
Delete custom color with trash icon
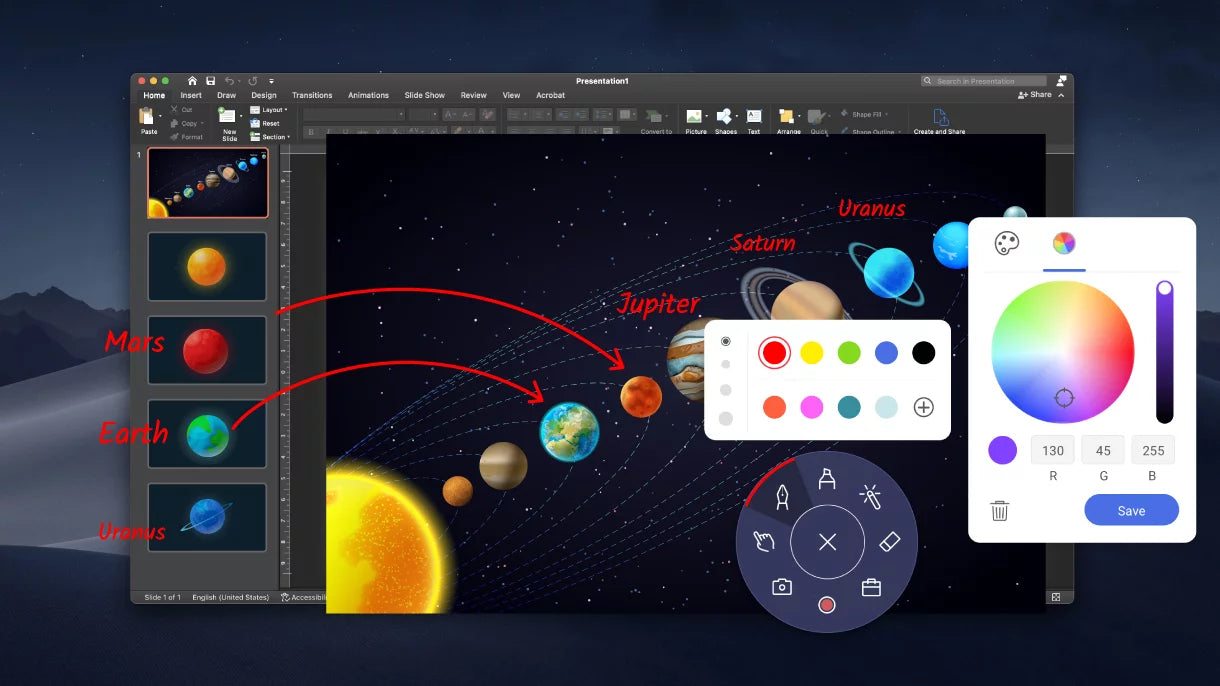click(999, 511)
